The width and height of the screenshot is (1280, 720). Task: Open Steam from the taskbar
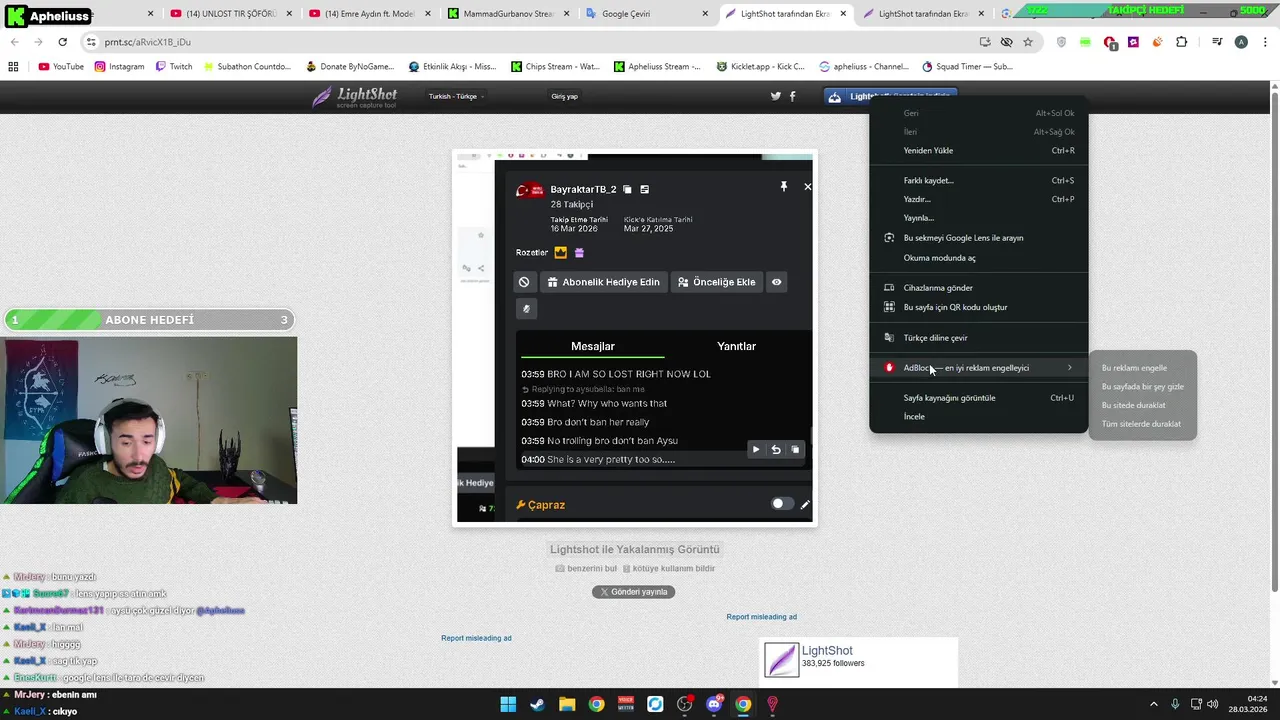click(x=537, y=704)
